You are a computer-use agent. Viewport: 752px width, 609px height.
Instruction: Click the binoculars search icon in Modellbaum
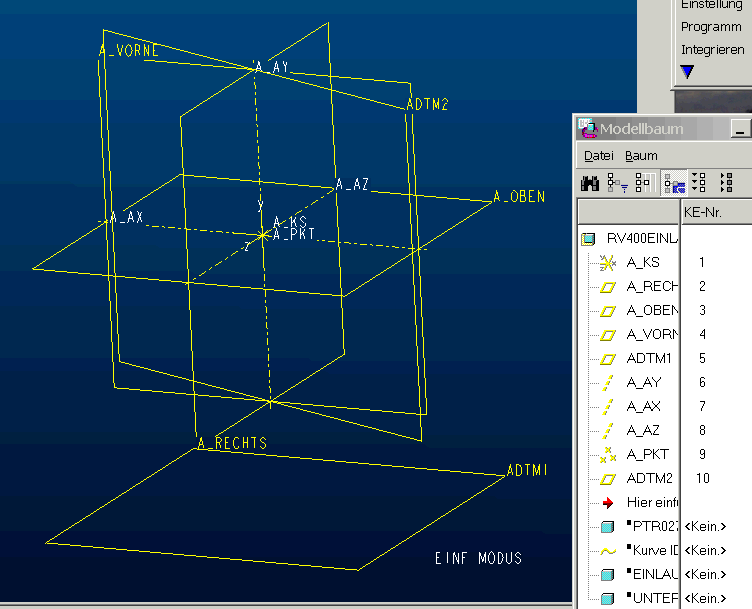click(x=590, y=183)
